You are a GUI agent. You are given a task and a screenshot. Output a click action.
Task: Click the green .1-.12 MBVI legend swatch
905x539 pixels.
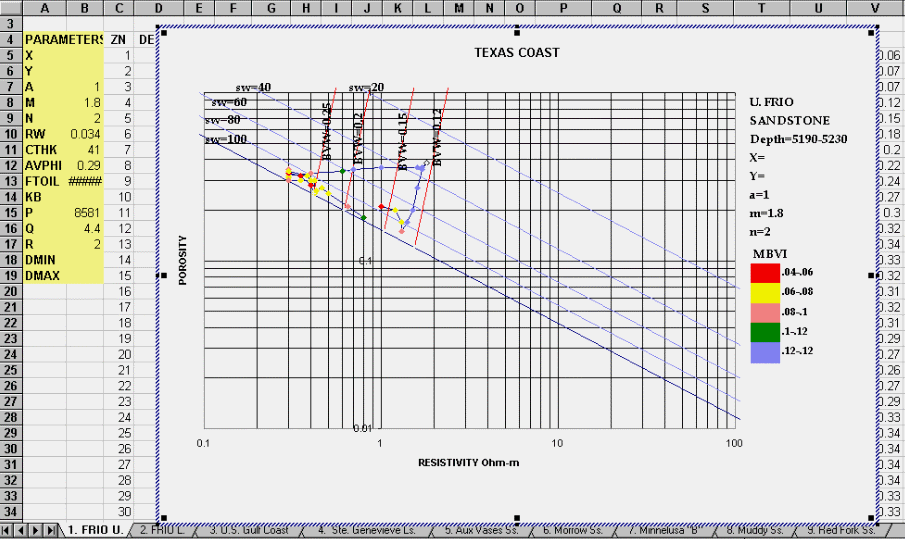763,331
